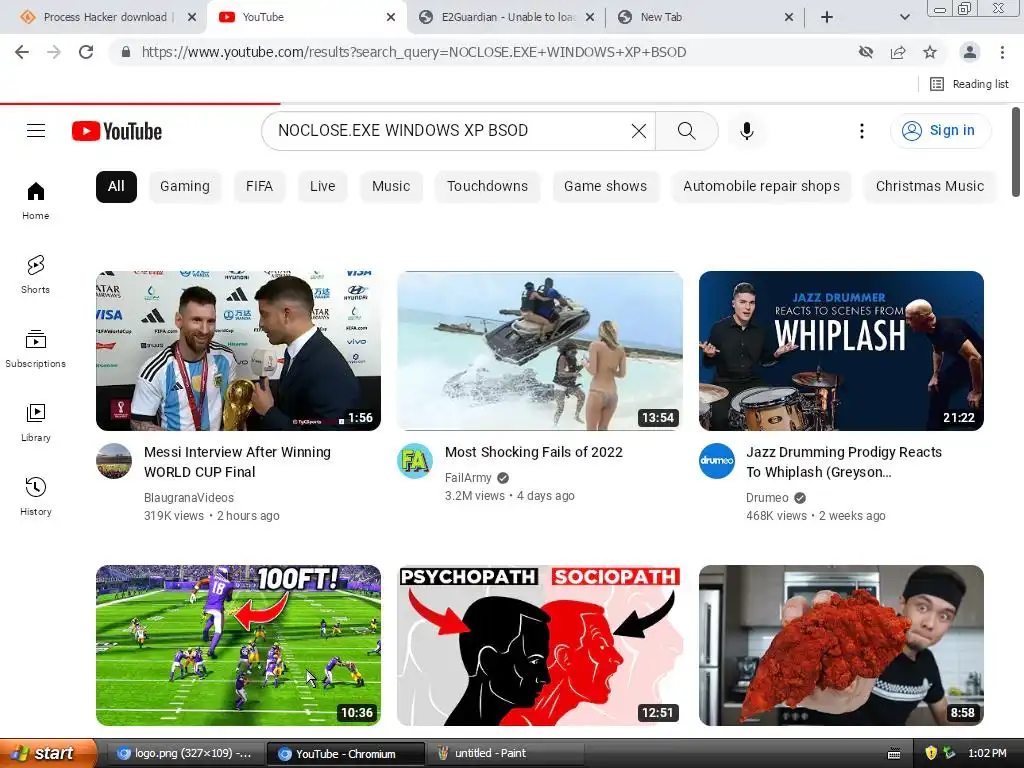
Task: Play the Psychopath Sociopath thumbnail
Action: point(540,645)
